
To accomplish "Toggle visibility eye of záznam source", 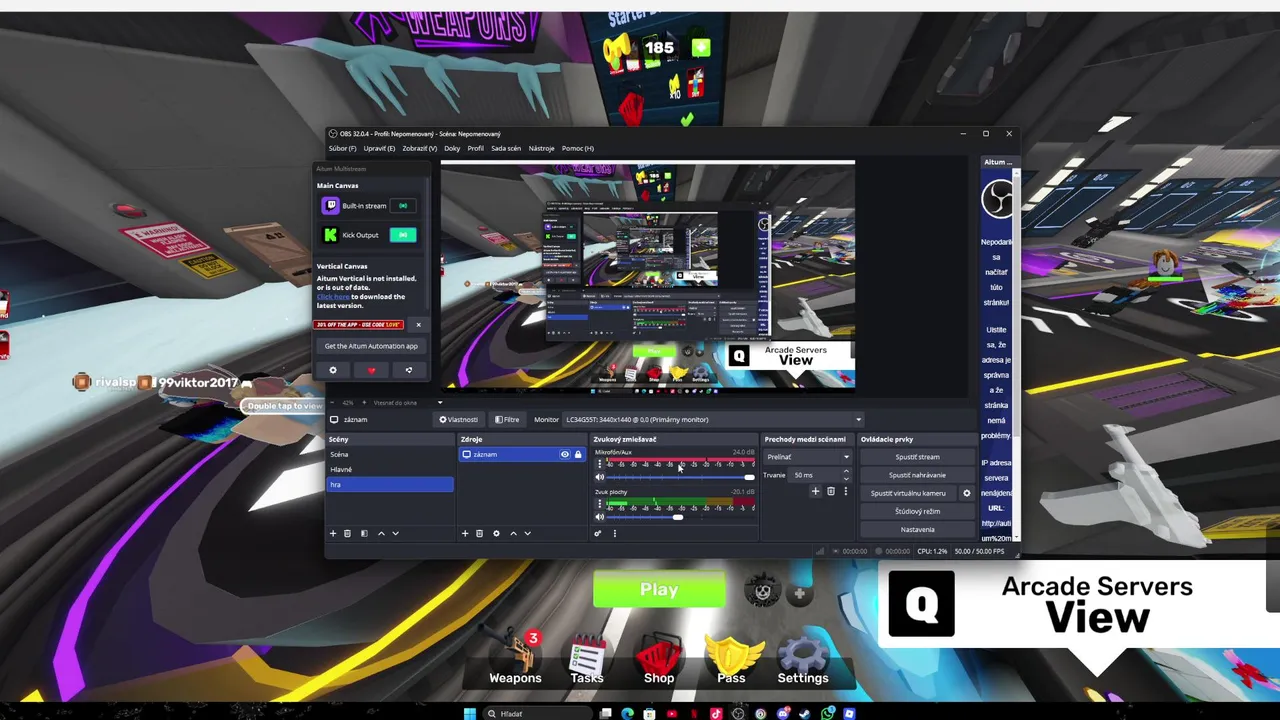I will [564, 454].
